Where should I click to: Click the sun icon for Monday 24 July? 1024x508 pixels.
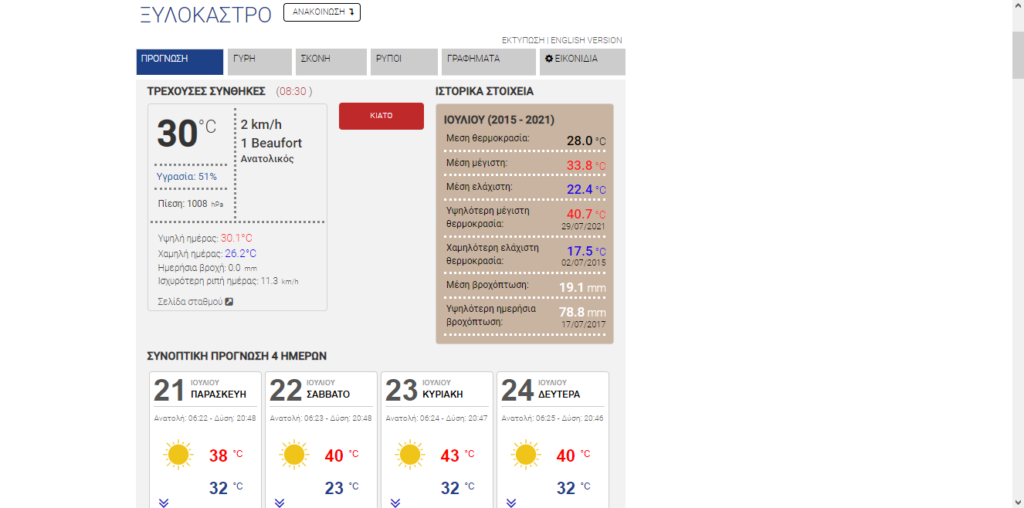pyautogui.click(x=526, y=455)
